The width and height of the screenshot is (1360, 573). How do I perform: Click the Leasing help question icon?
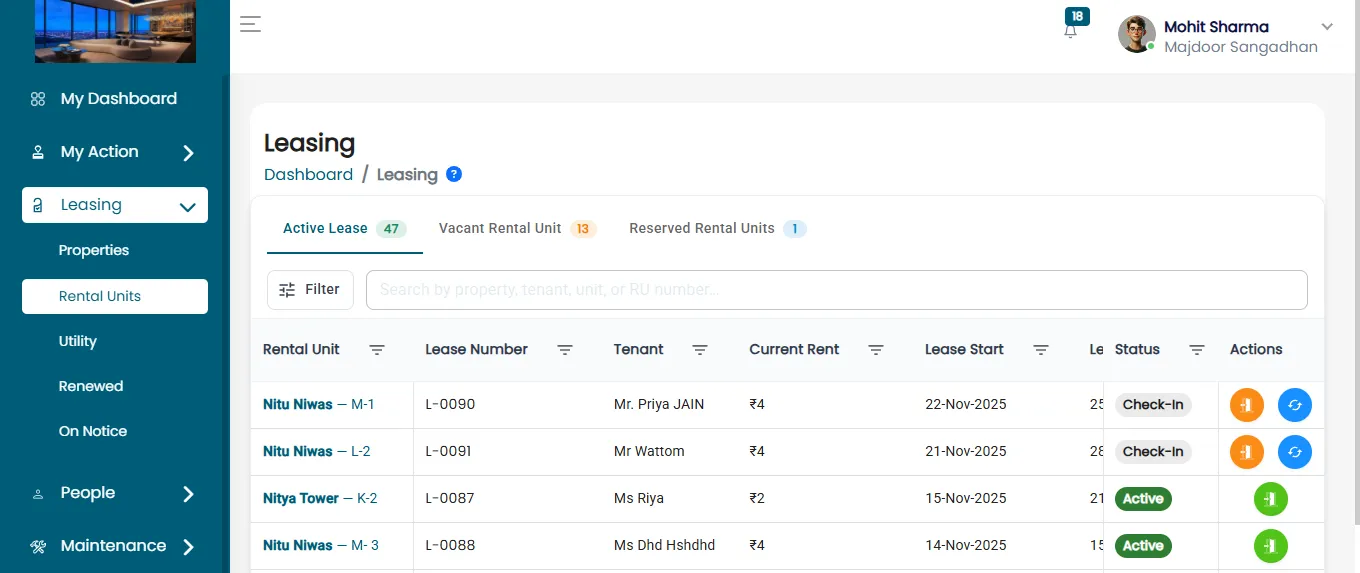point(454,174)
